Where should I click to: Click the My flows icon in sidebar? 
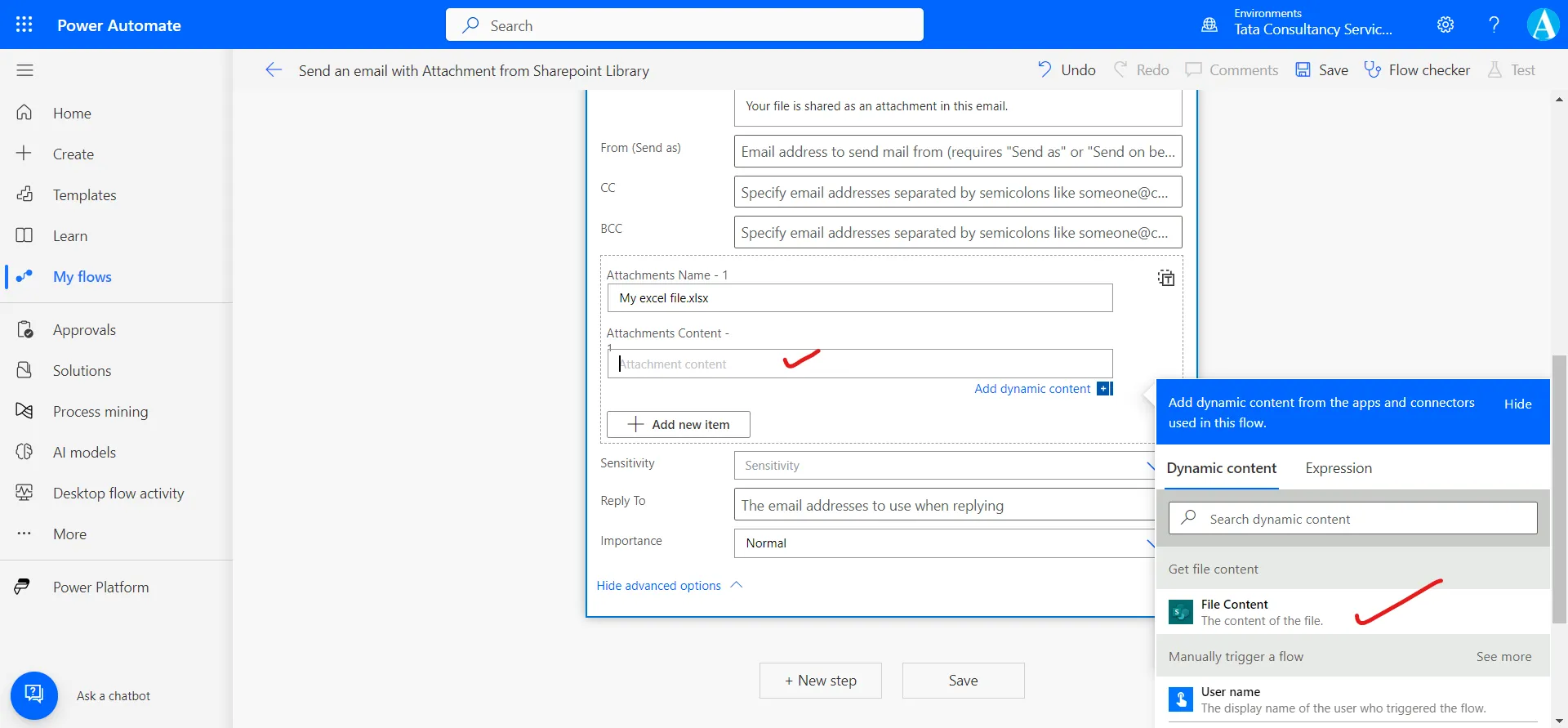pos(24,276)
